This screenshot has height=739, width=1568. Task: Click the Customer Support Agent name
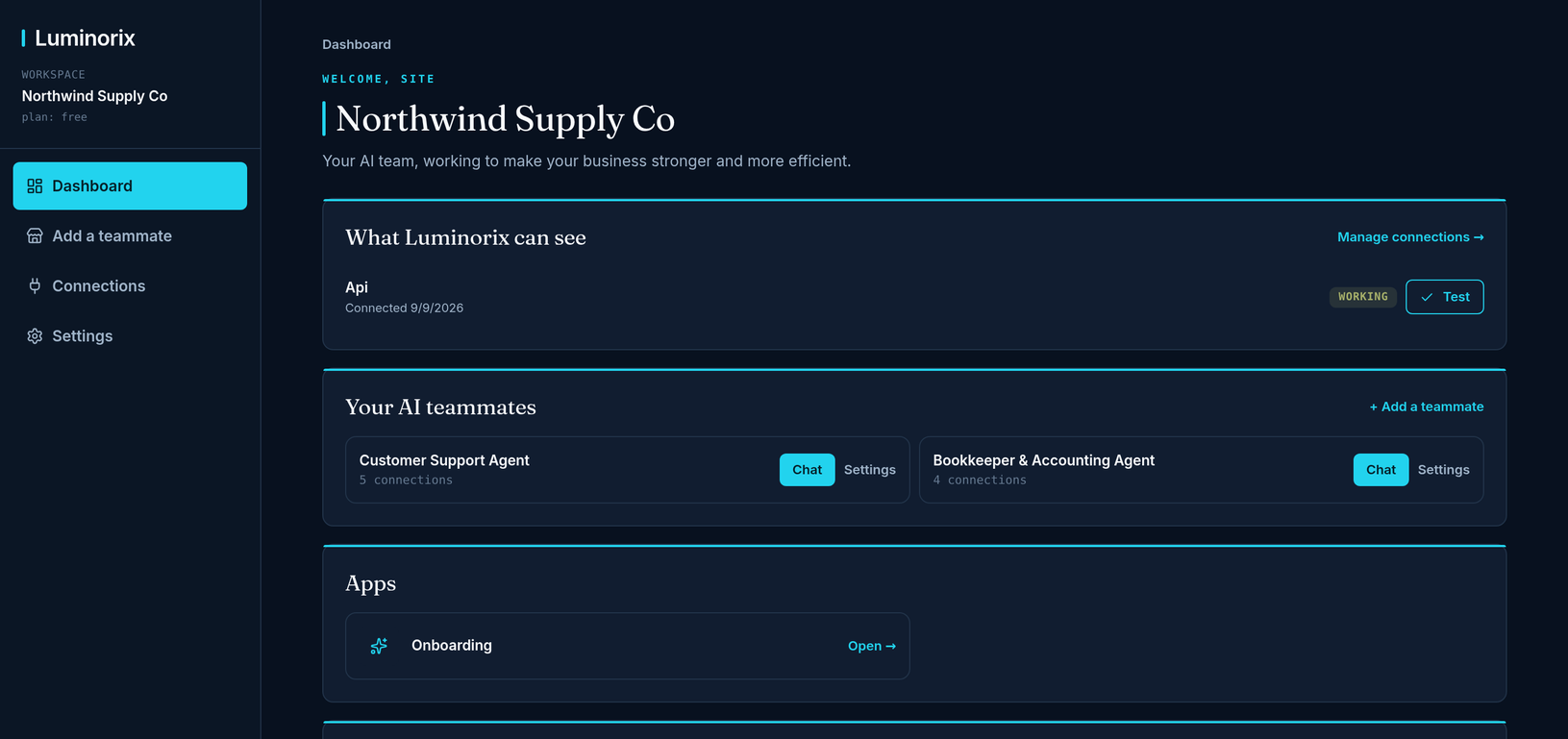coord(444,460)
